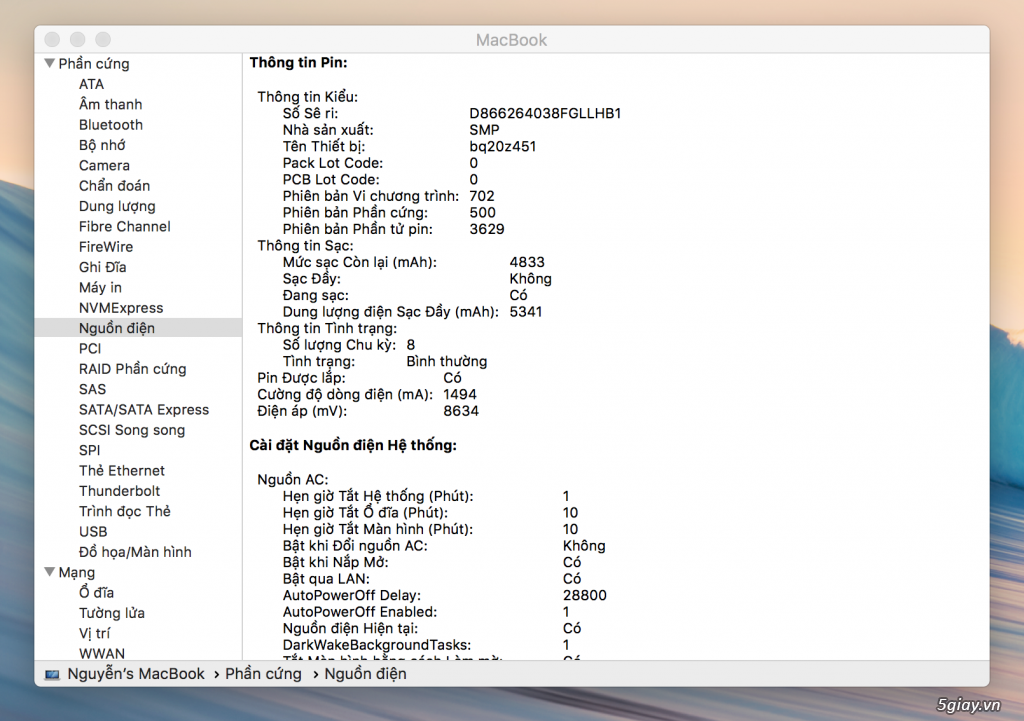Click full charge capacity value 5341
The width and height of the screenshot is (1024, 721).
coord(526,312)
